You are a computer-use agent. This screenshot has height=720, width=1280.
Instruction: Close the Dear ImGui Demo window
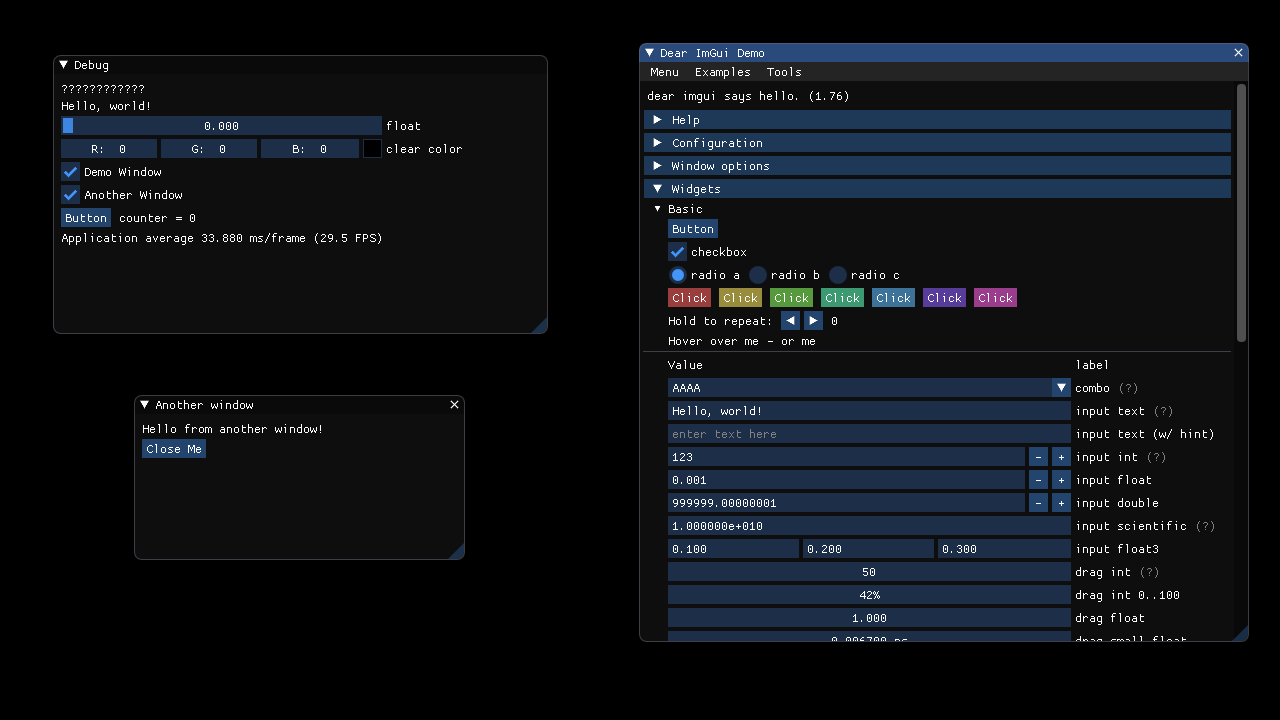point(1239,53)
